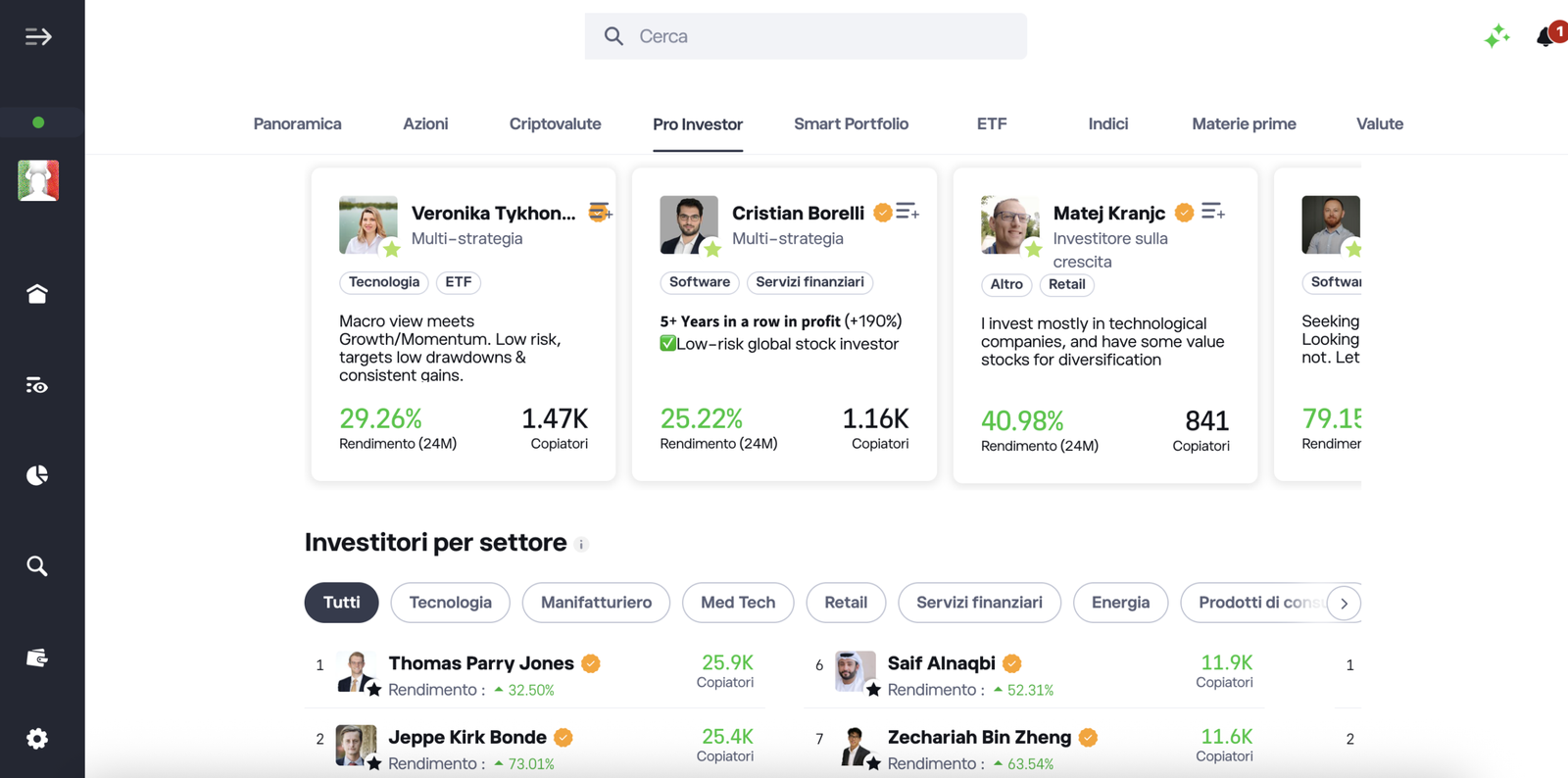
Task: Expand the sidebar with the arrow menu icon
Action: click(38, 37)
